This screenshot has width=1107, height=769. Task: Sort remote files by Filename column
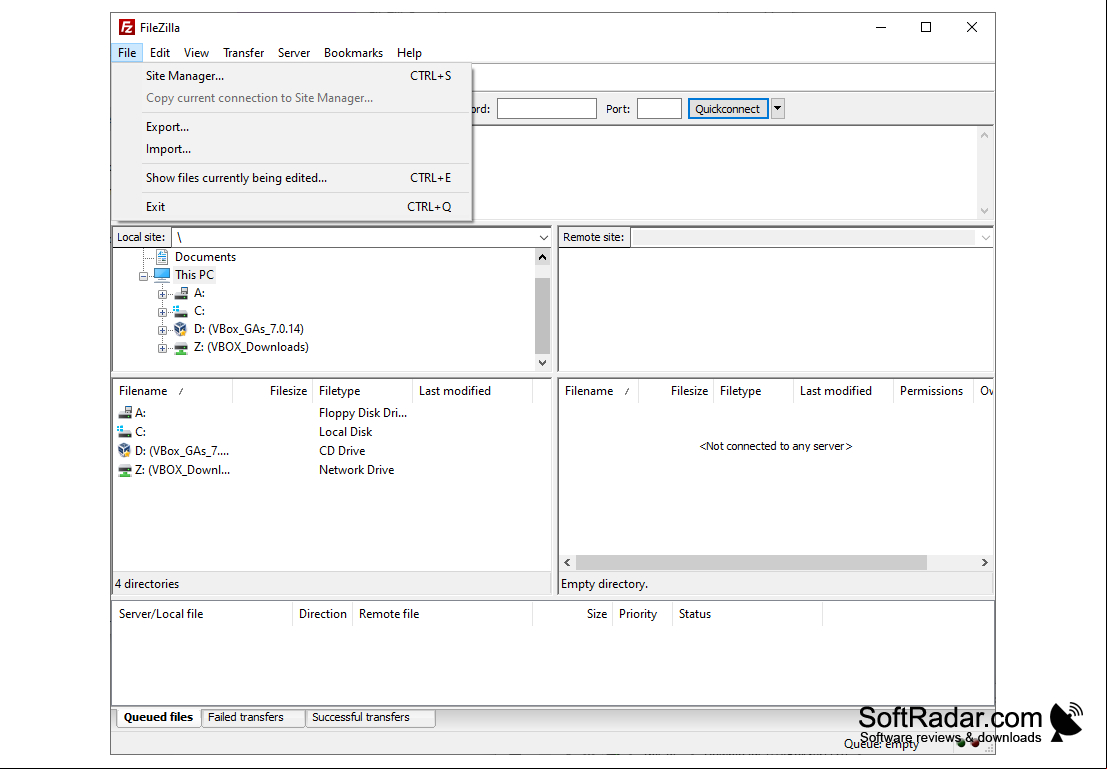pyautogui.click(x=599, y=391)
